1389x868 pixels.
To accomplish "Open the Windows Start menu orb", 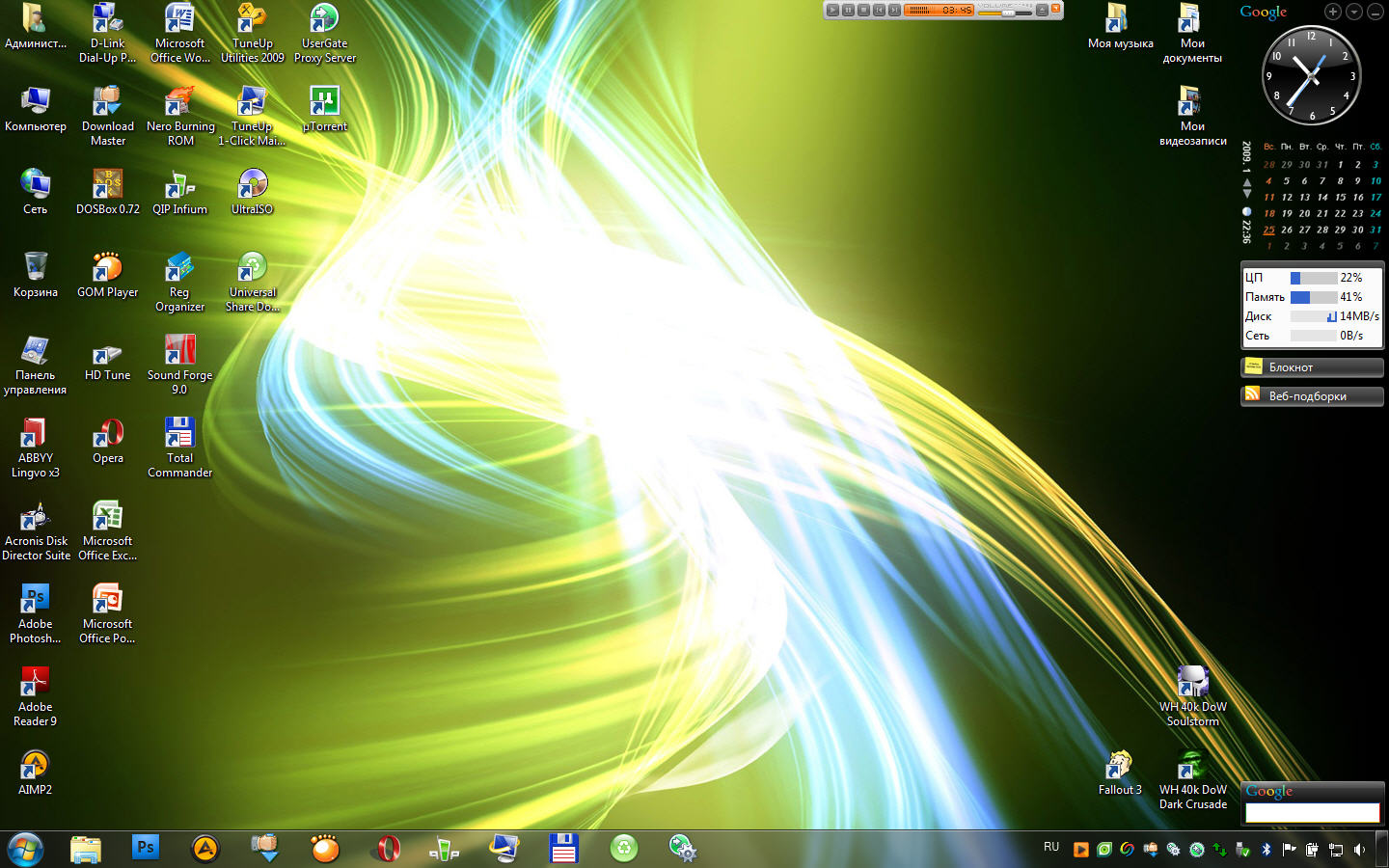I will point(25,849).
